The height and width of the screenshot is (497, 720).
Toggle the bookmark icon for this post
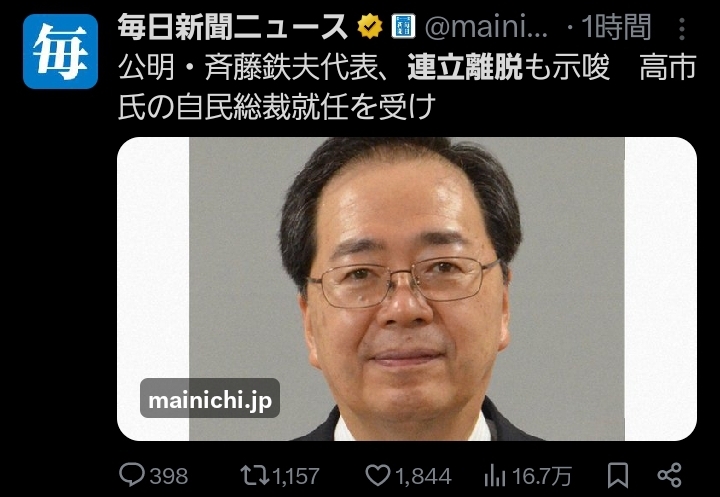tap(618, 475)
